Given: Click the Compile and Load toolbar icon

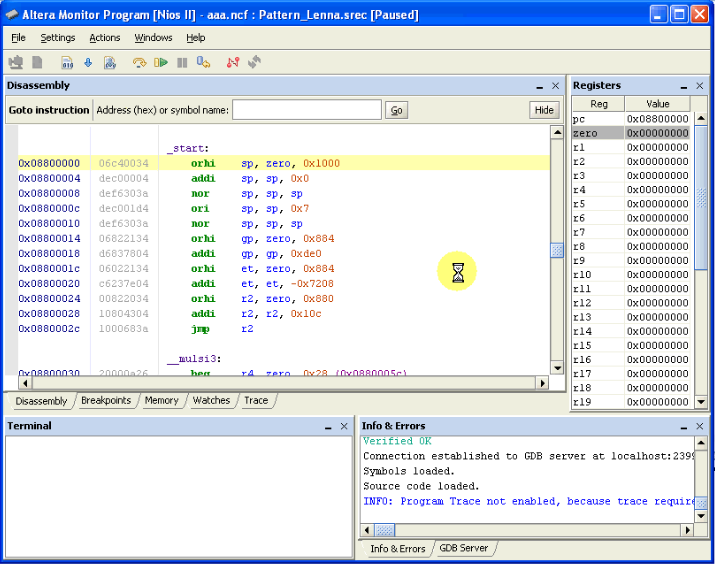Looking at the screenshot, I should coord(110,62).
